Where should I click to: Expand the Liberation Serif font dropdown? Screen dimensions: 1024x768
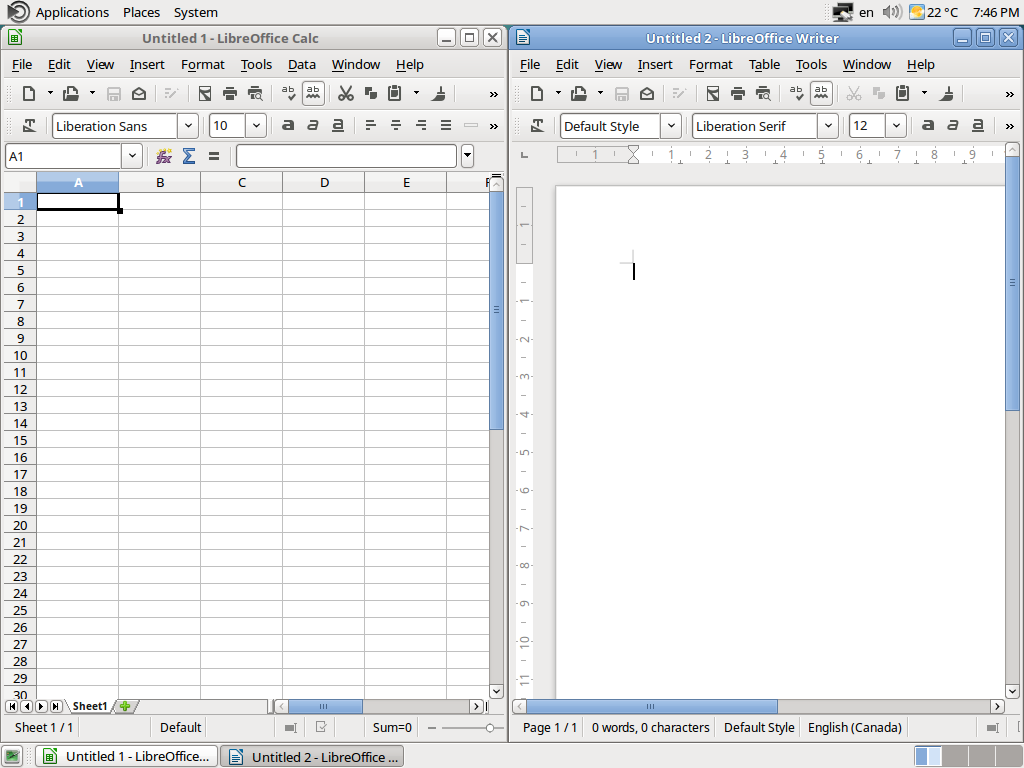click(x=828, y=125)
